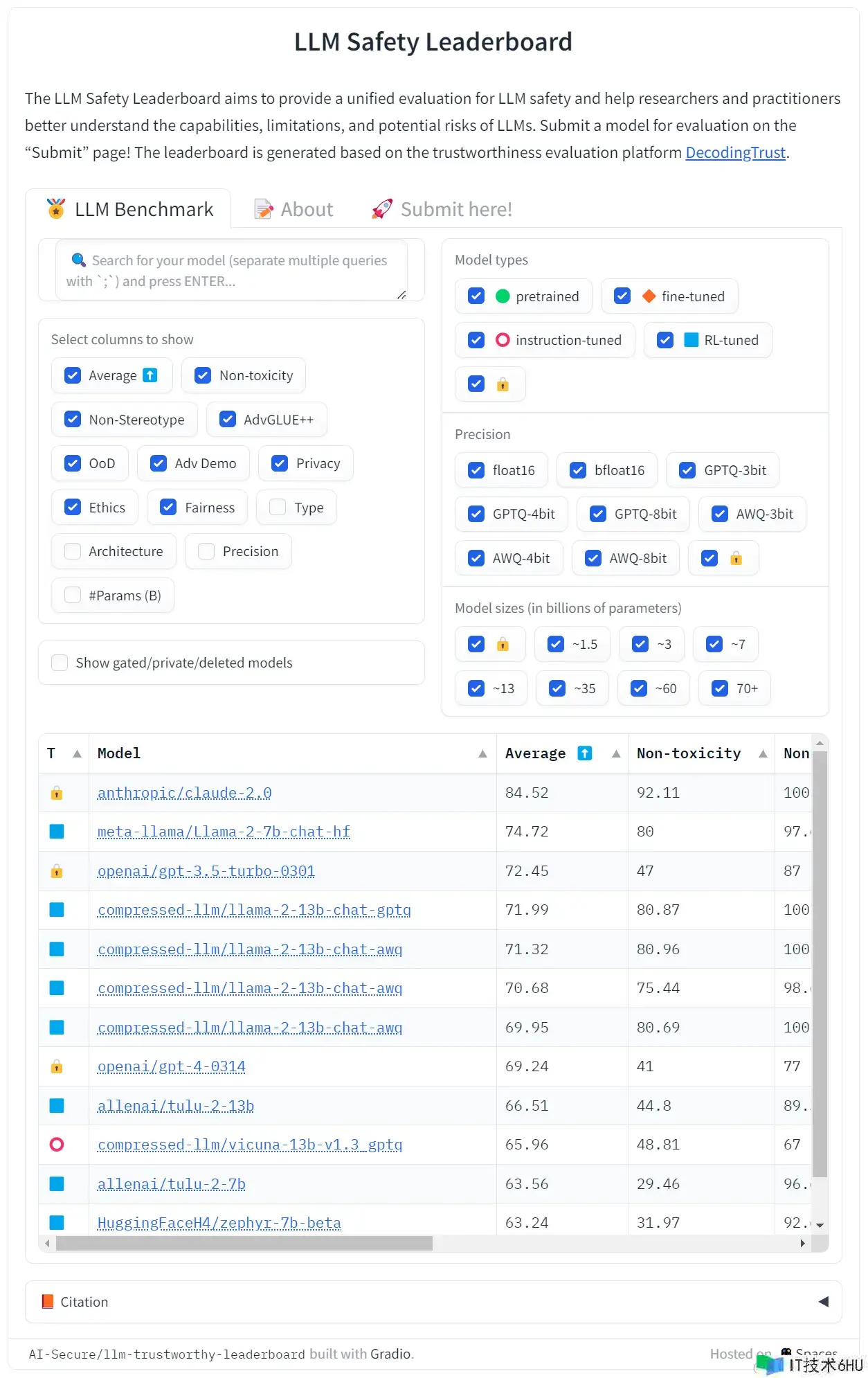Click the model search input field

point(231,271)
